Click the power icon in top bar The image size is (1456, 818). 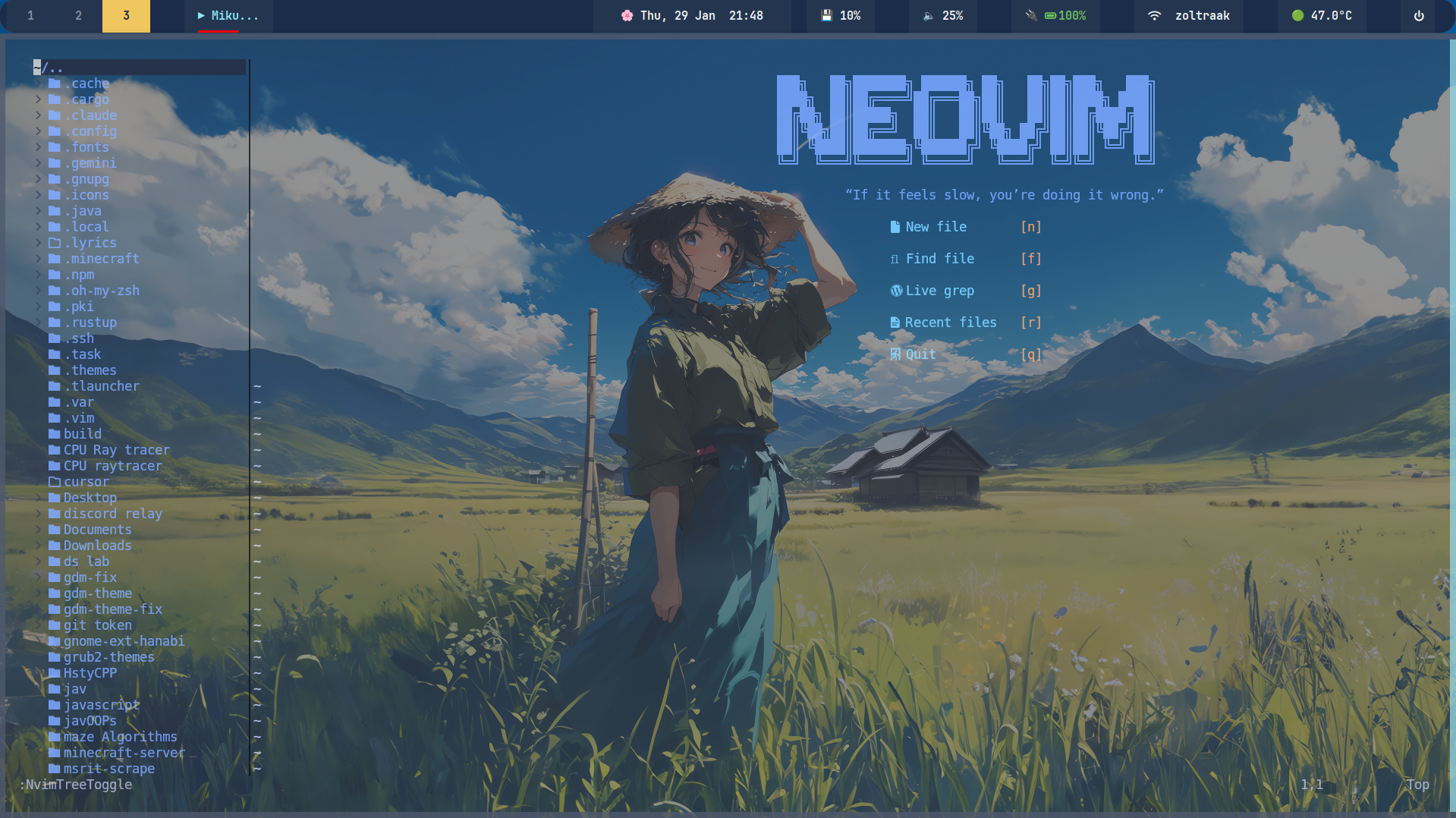(x=1419, y=15)
